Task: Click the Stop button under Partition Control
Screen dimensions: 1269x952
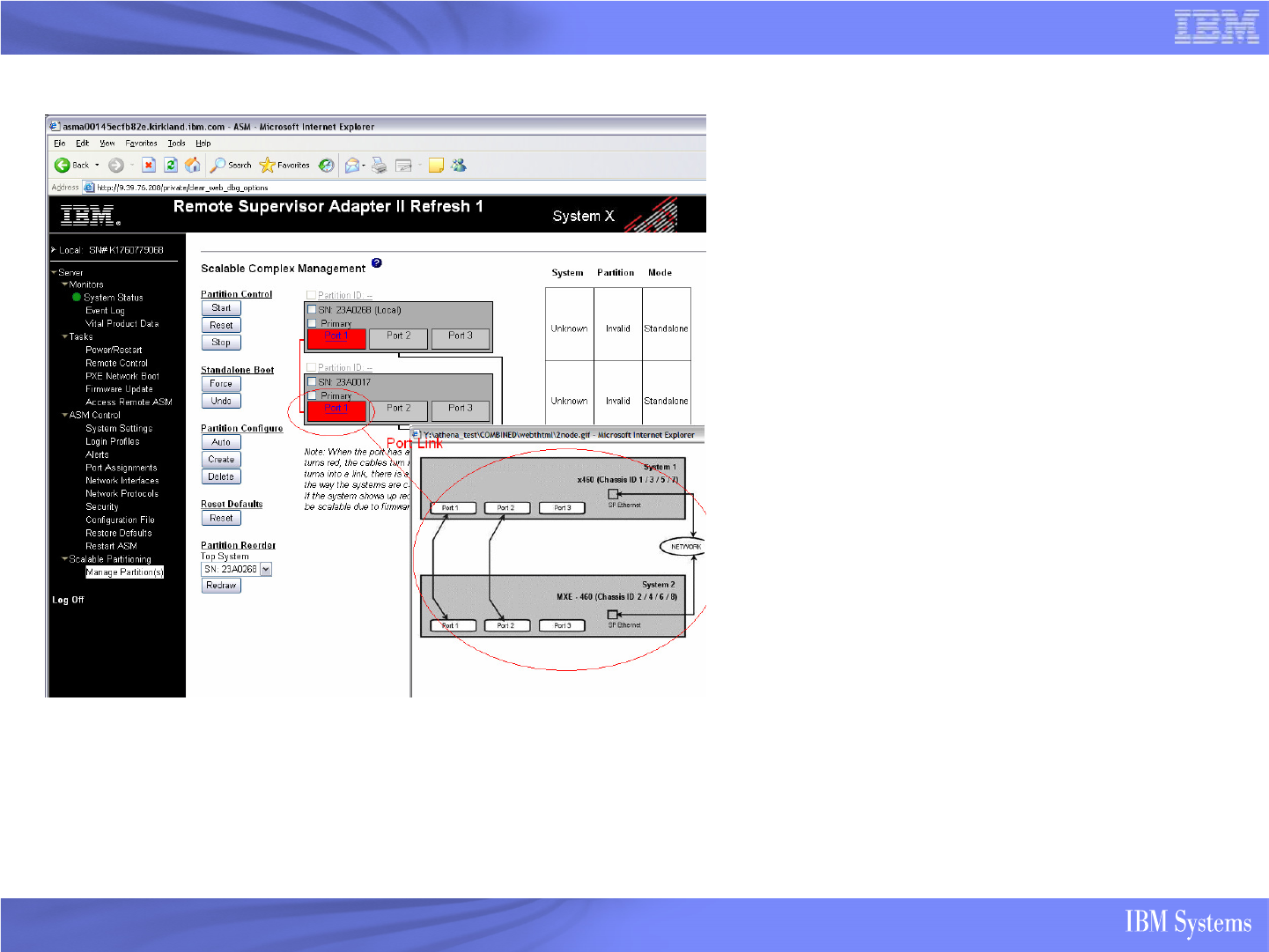Action: click(221, 343)
